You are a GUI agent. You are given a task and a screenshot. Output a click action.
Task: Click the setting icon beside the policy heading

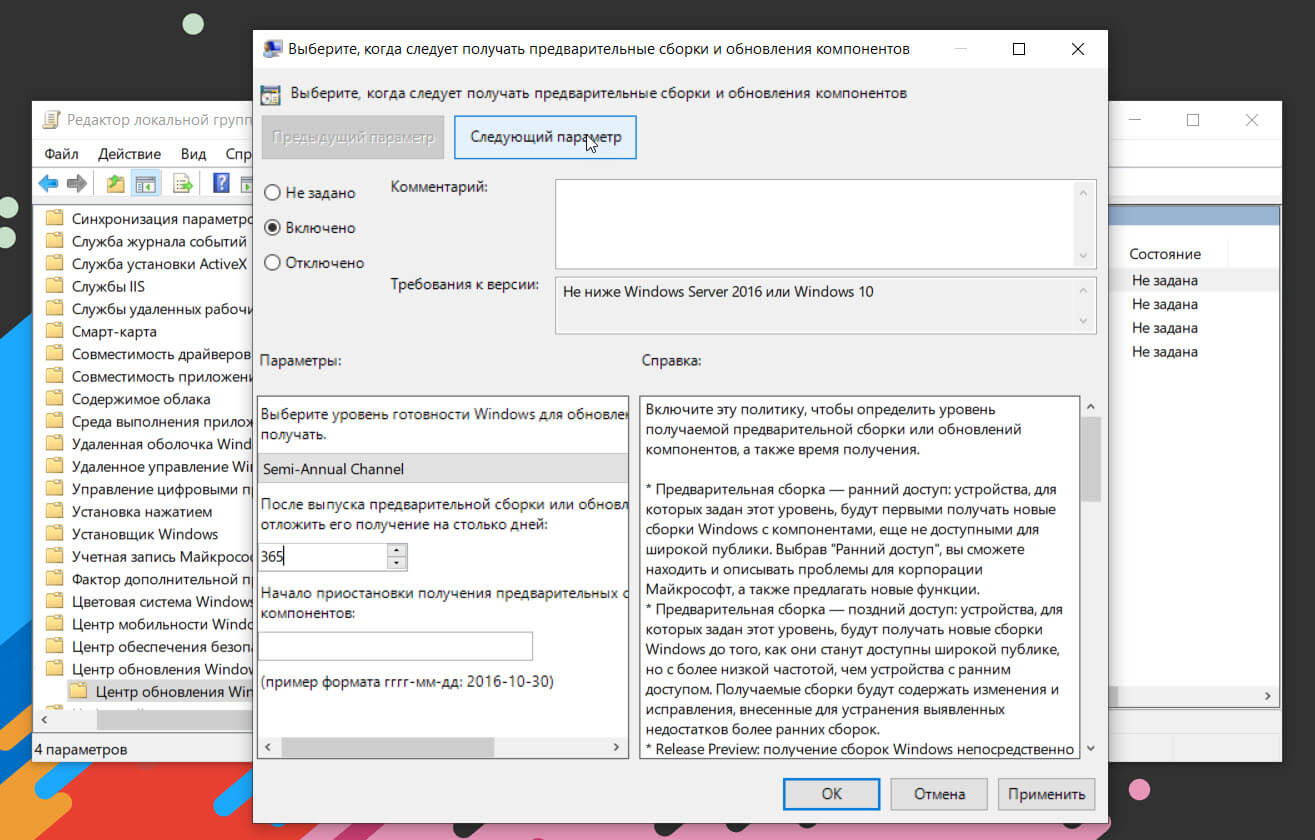[x=270, y=94]
